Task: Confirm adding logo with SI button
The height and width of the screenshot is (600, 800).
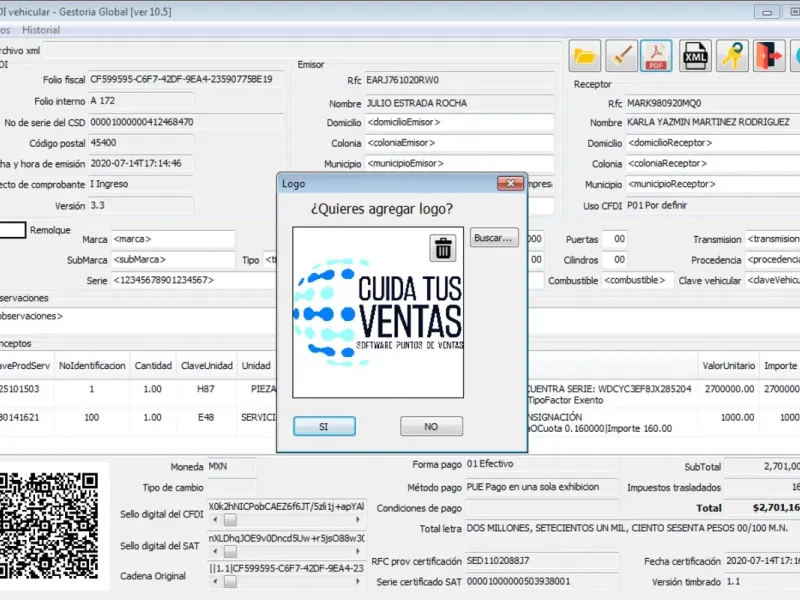Action: tap(324, 427)
